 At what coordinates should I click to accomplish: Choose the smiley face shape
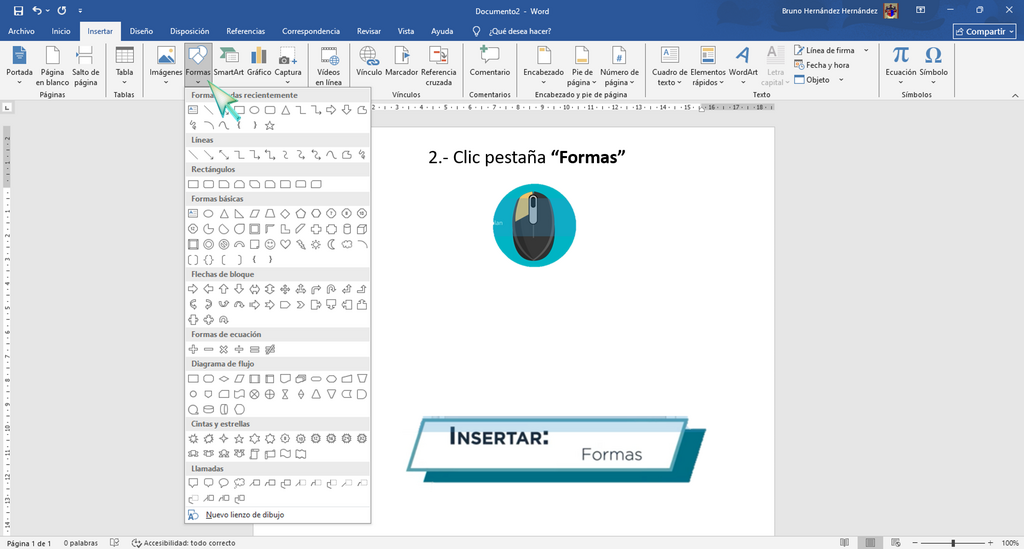(270, 245)
